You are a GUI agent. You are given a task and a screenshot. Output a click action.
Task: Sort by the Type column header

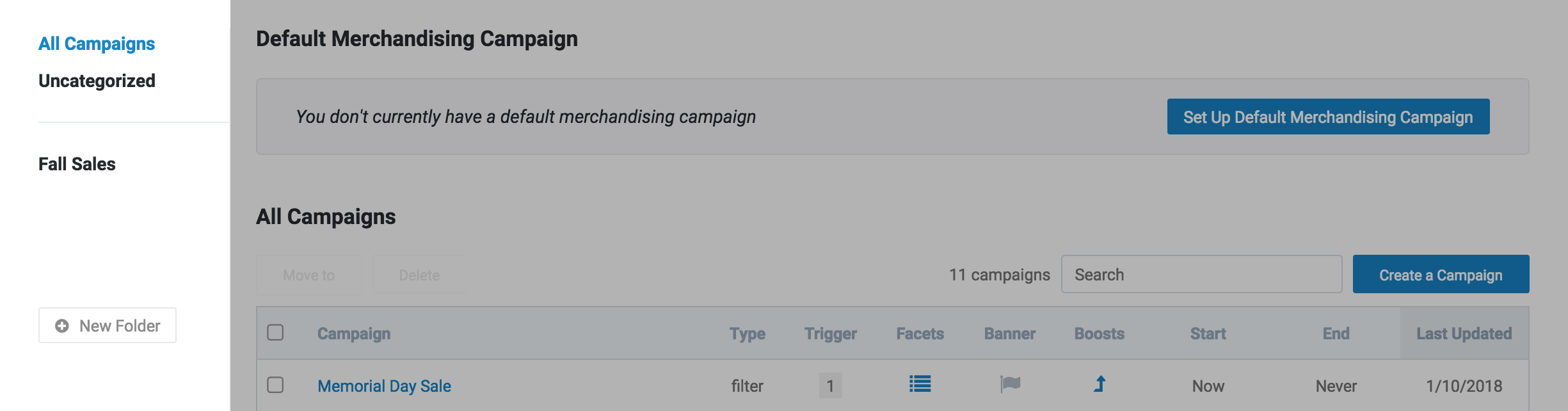coord(747,334)
